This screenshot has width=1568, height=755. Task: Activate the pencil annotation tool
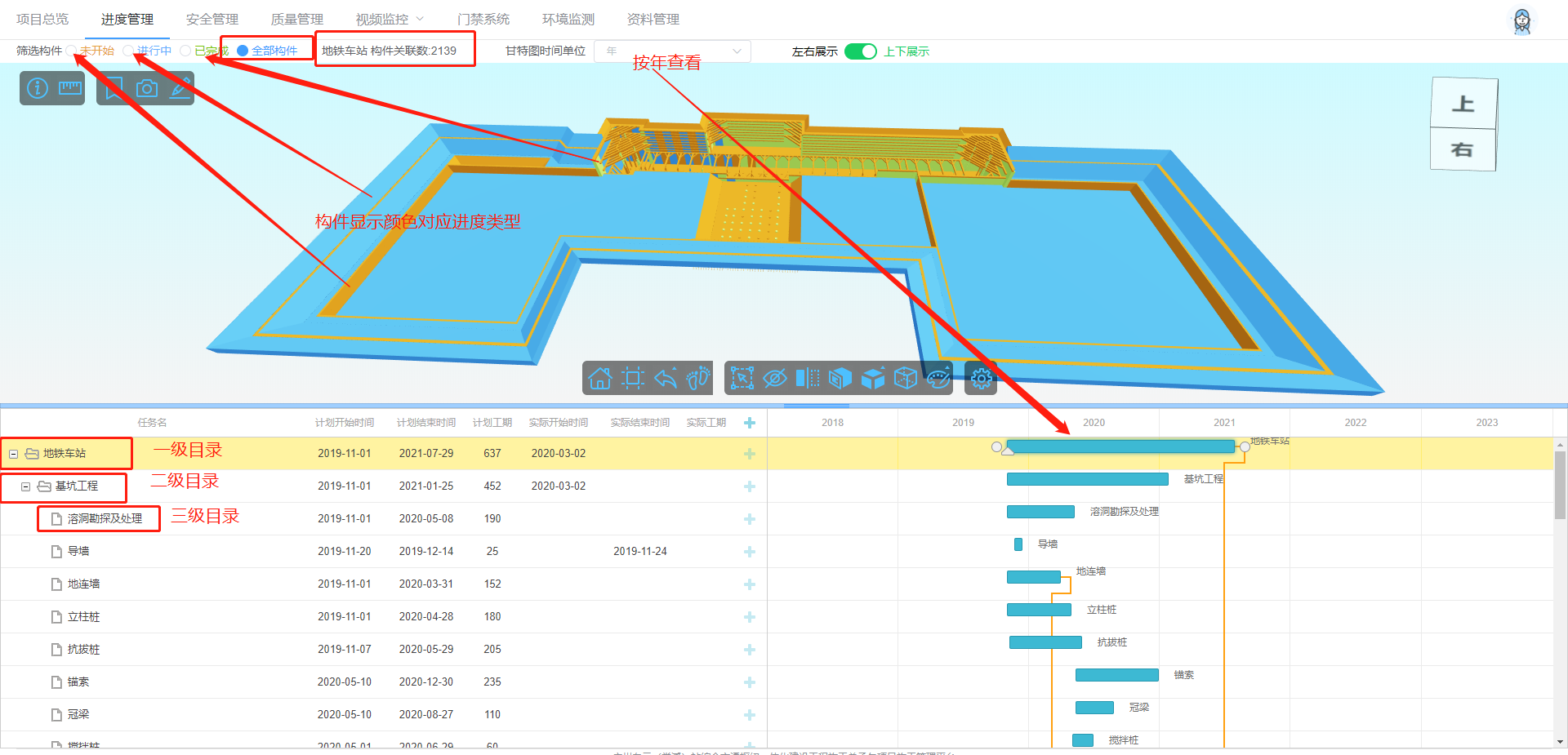coord(180,88)
